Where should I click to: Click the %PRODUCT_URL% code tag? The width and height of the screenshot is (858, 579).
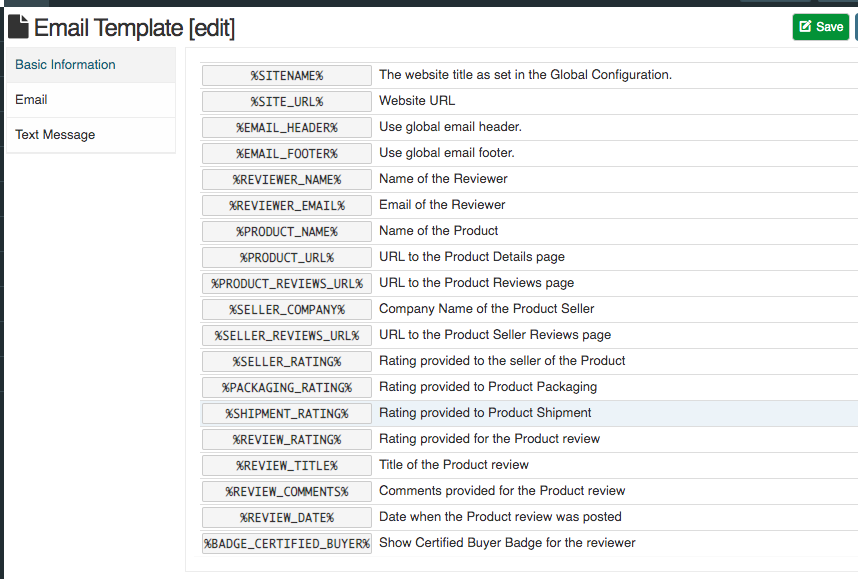tap(287, 257)
